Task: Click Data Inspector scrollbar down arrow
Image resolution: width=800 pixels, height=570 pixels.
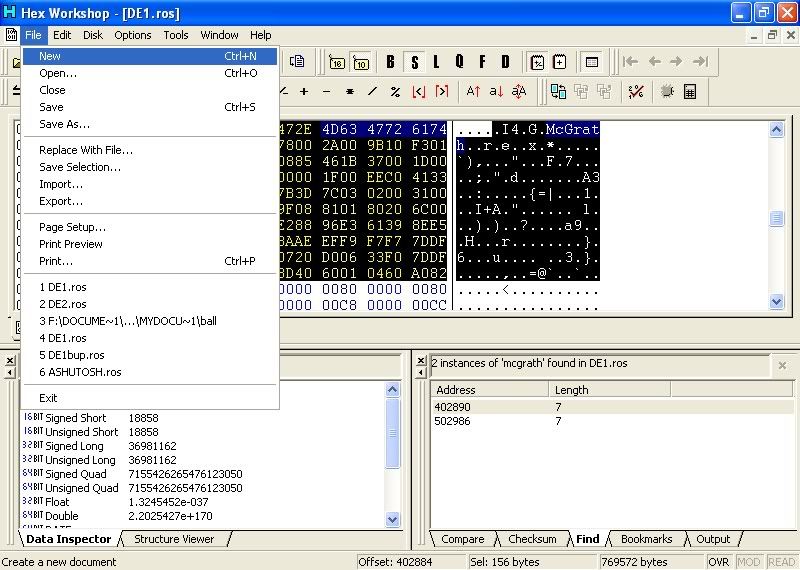Action: 392,519
